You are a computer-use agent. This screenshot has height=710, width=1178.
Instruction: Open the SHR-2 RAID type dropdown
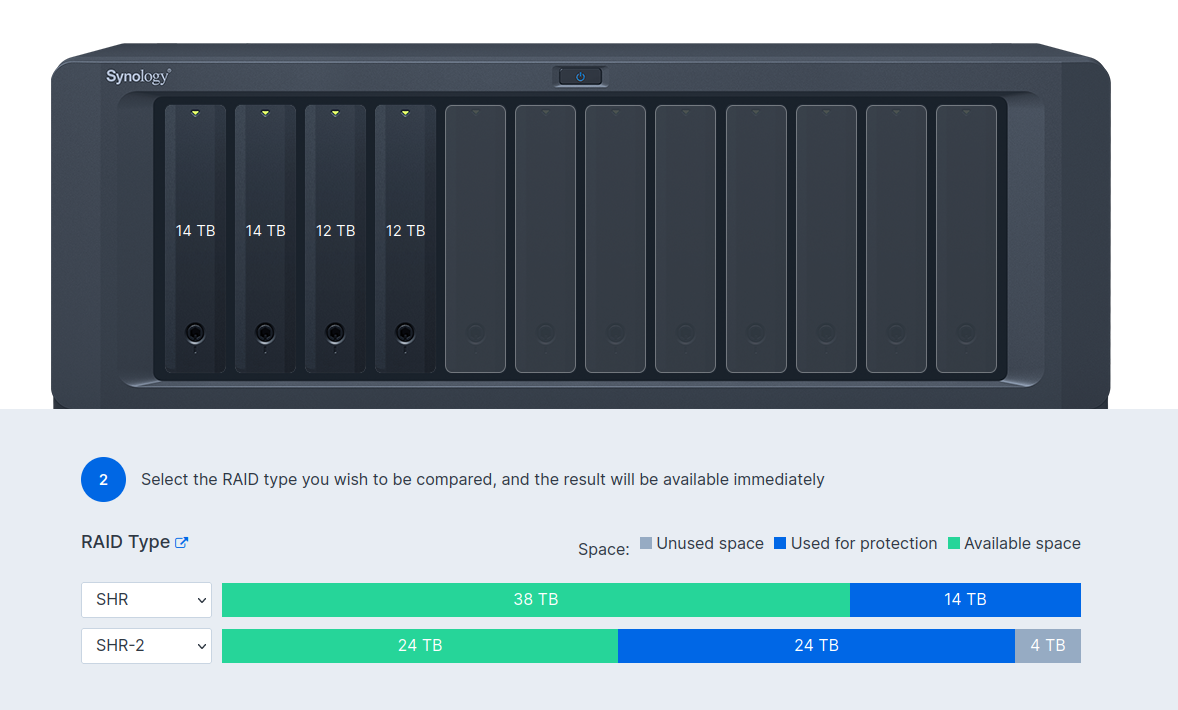coord(146,646)
